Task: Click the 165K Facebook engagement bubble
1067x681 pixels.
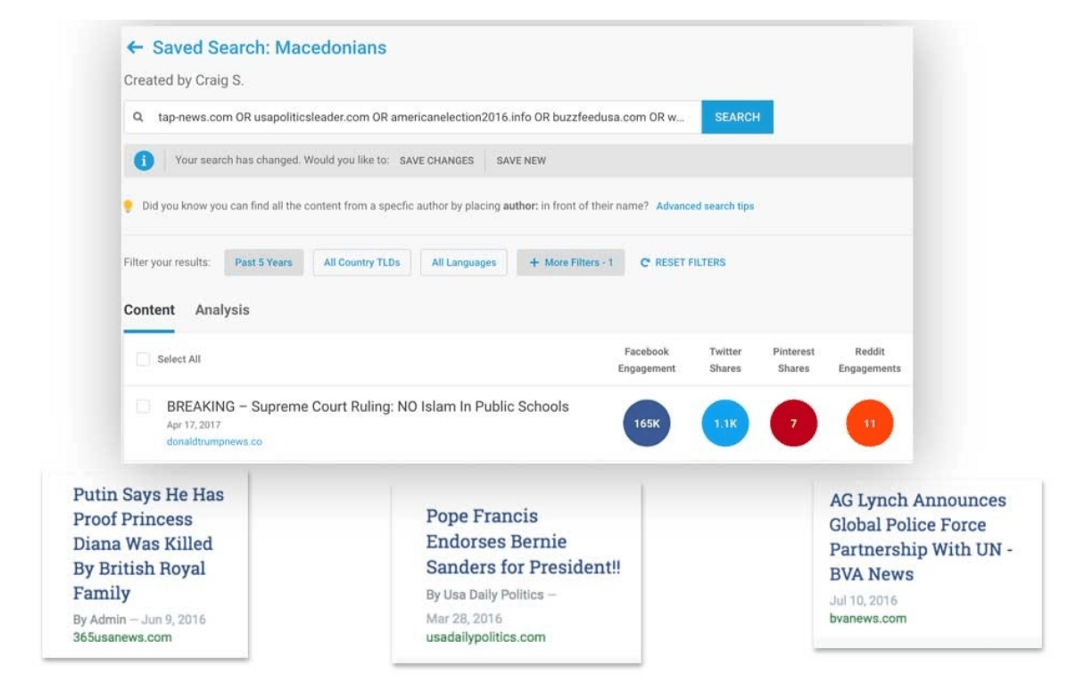Action: point(646,423)
